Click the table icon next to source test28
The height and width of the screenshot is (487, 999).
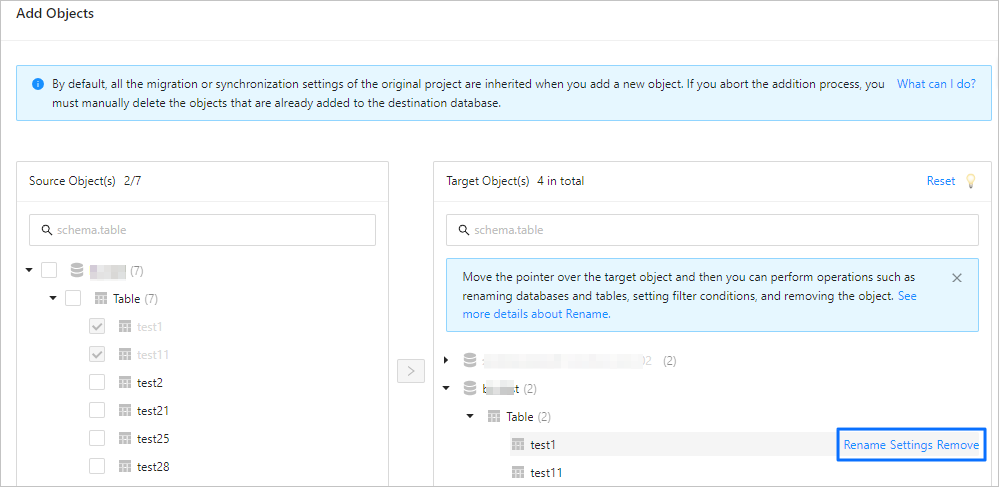pos(125,467)
